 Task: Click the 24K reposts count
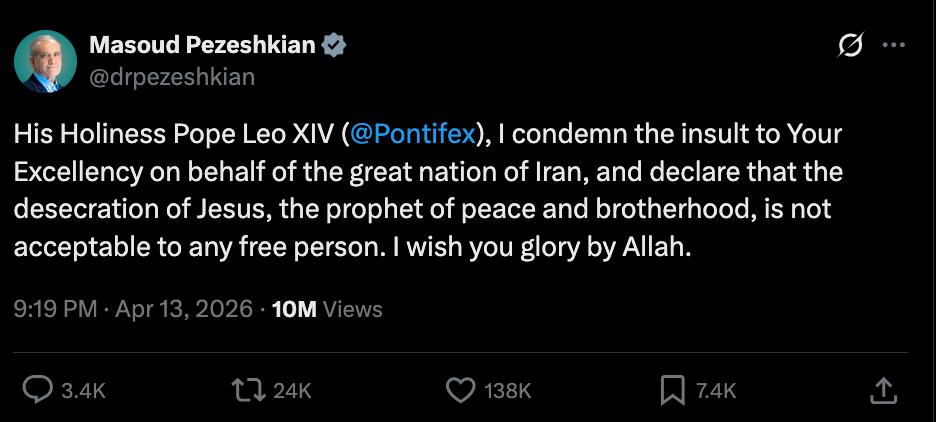(x=292, y=391)
